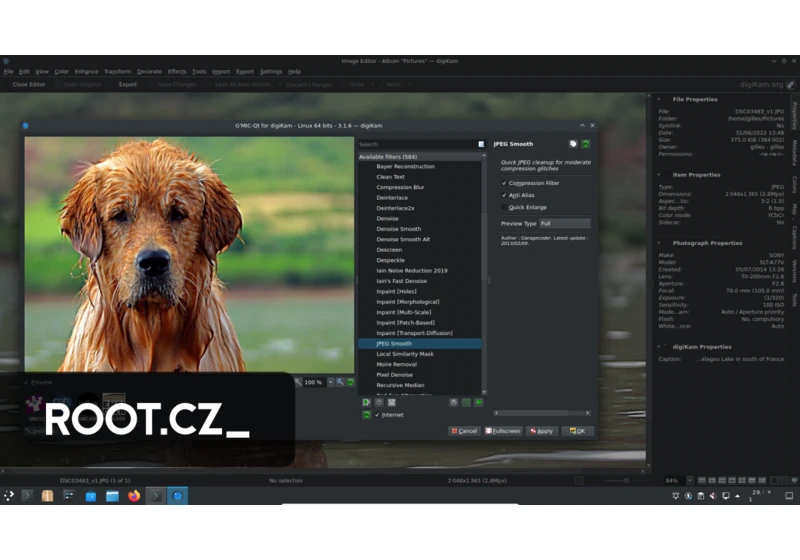This screenshot has width=800, height=560.
Task: Select the Moire Removal filter
Action: [x=396, y=364]
